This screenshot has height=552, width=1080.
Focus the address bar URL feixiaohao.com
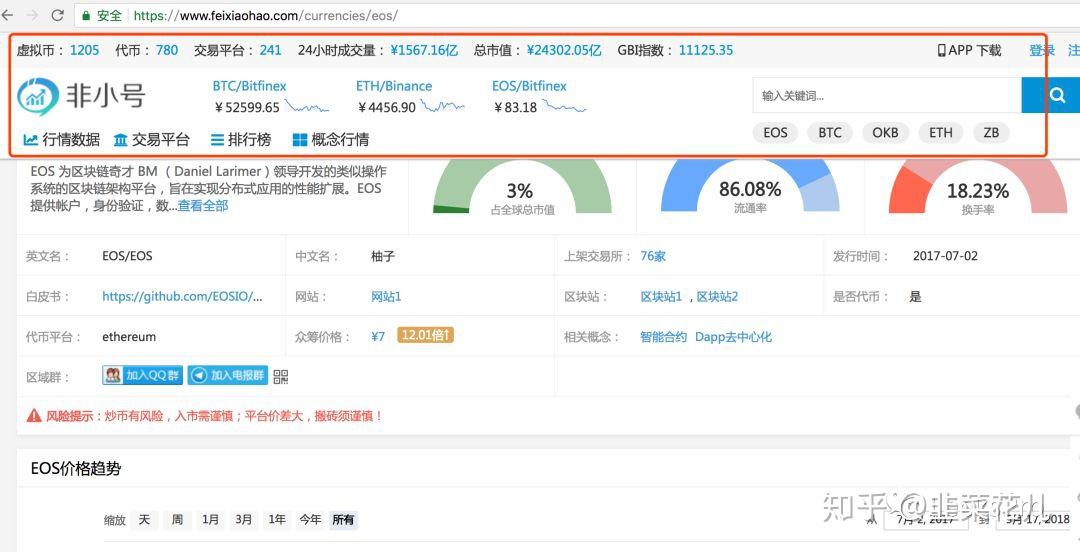(x=265, y=15)
